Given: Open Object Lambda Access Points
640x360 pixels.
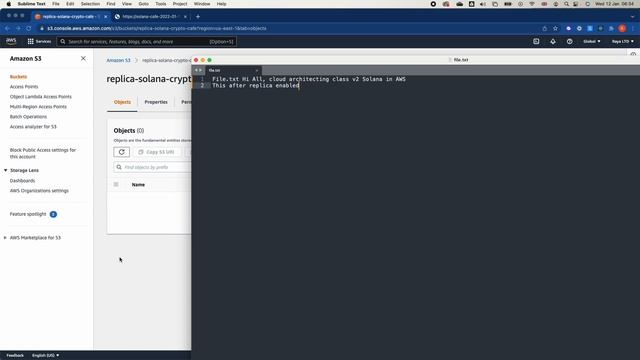Looking at the screenshot, I should click(41, 97).
